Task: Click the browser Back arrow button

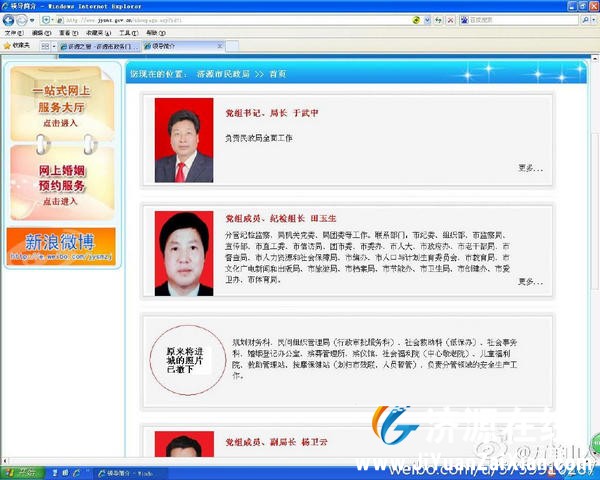Action: coord(8,20)
